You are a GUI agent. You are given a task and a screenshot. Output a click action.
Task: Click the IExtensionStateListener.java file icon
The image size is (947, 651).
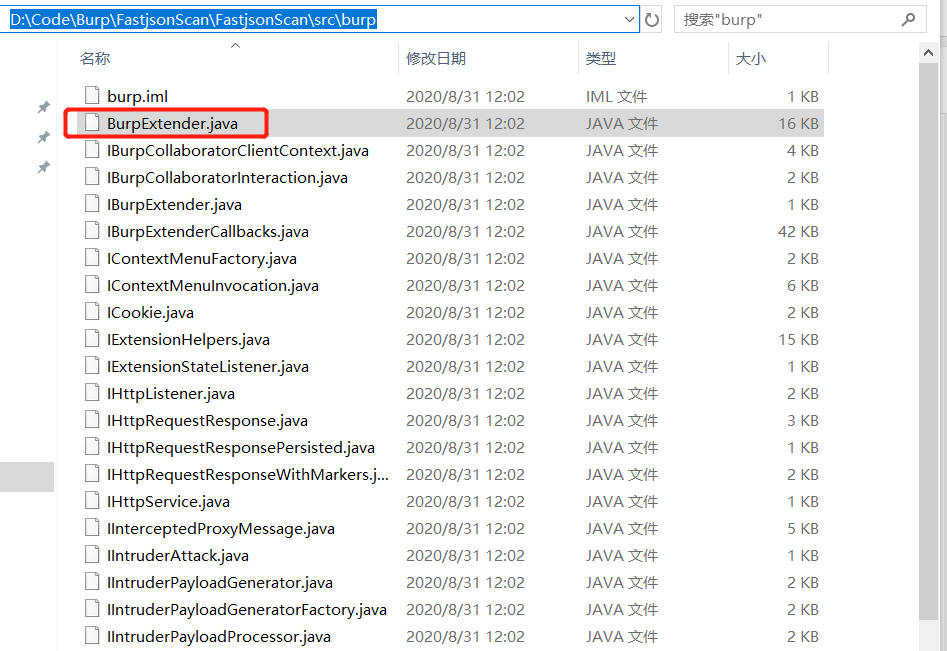[x=91, y=366]
